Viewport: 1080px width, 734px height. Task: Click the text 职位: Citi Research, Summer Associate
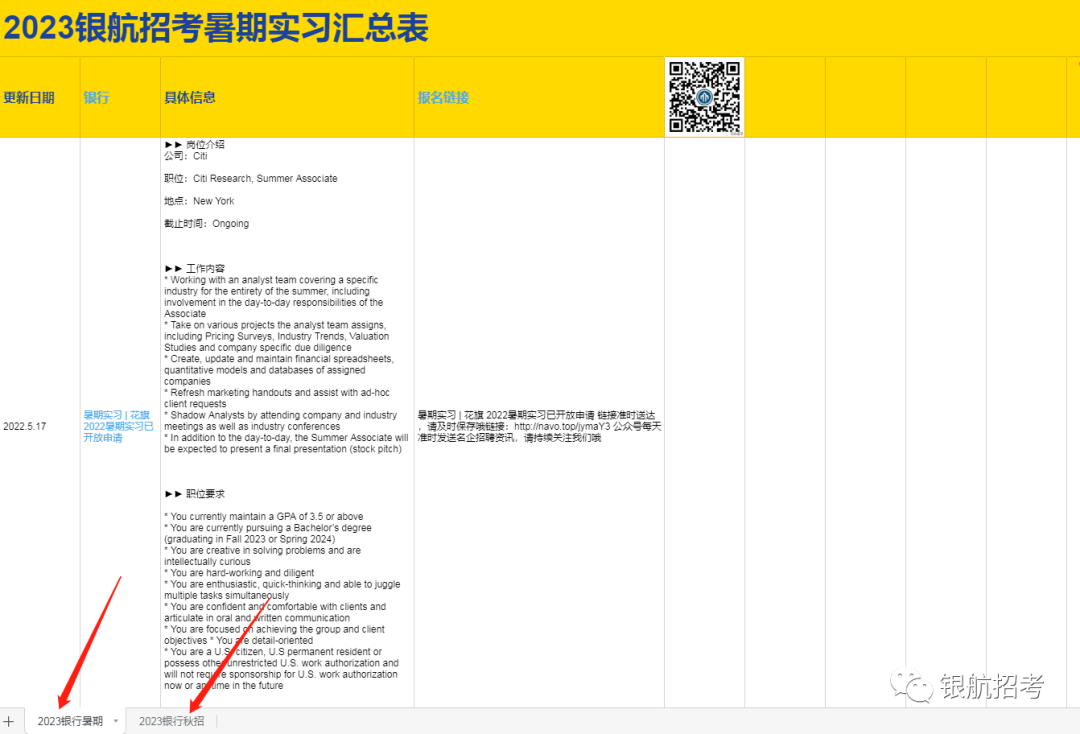point(251,178)
